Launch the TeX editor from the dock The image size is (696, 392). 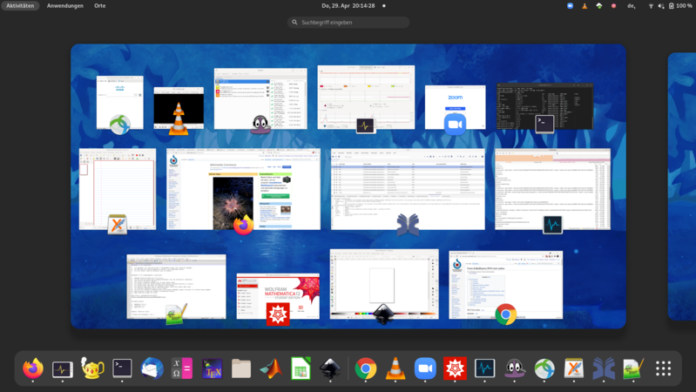click(x=212, y=368)
